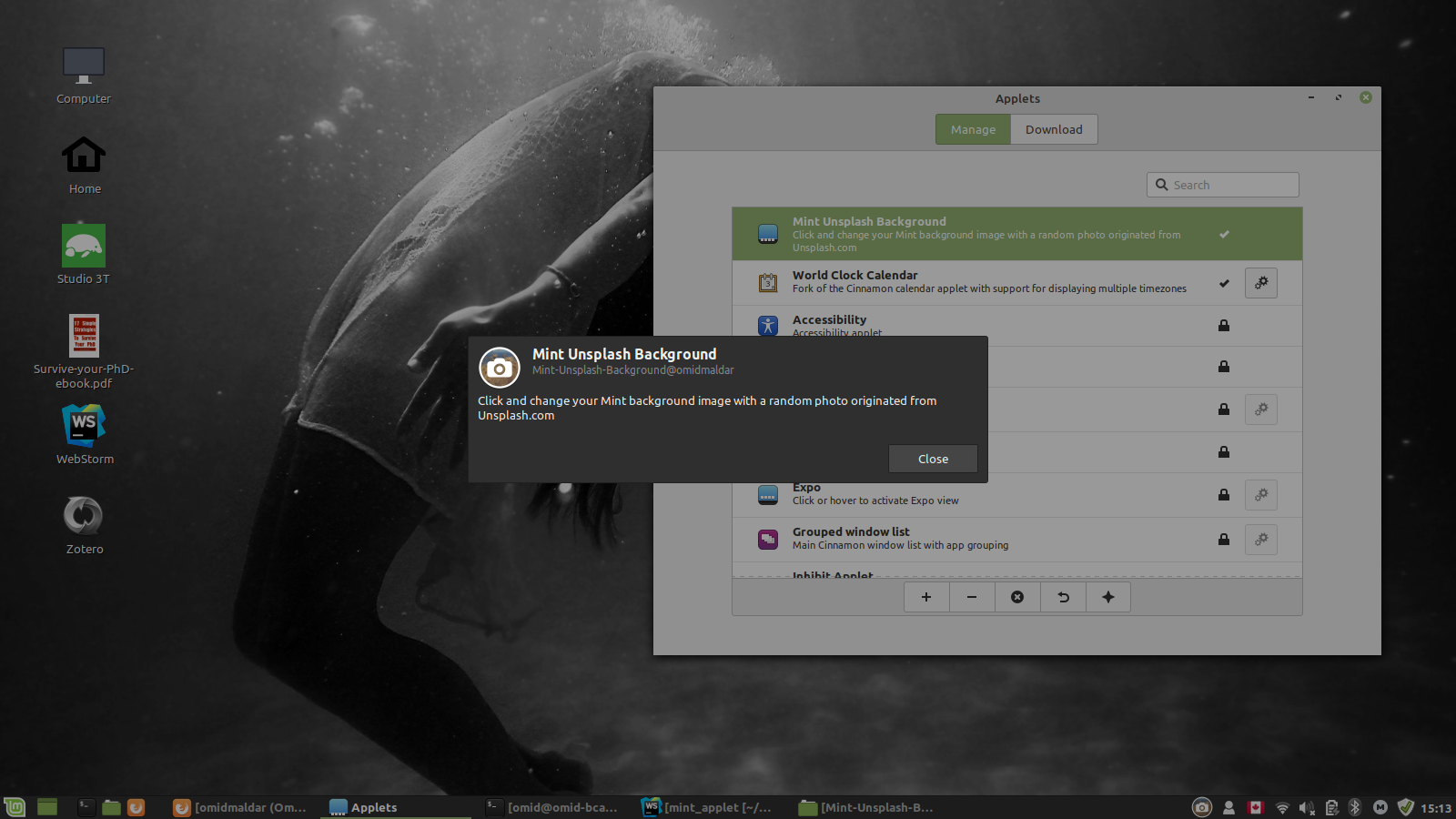
Task: Click the lock icon on Accessibility row
Action: 1224,325
